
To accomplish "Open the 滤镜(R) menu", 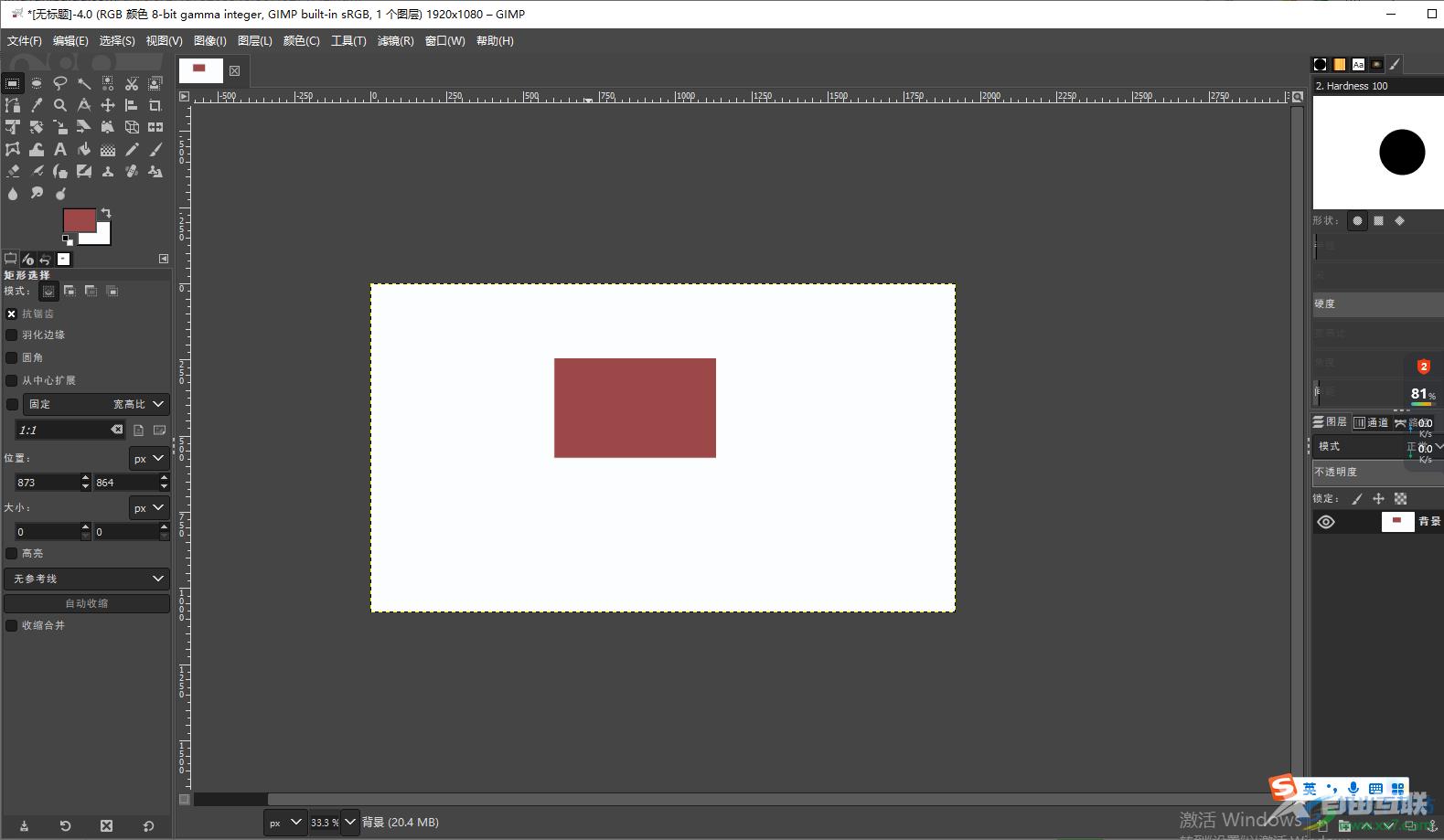I will tap(395, 41).
